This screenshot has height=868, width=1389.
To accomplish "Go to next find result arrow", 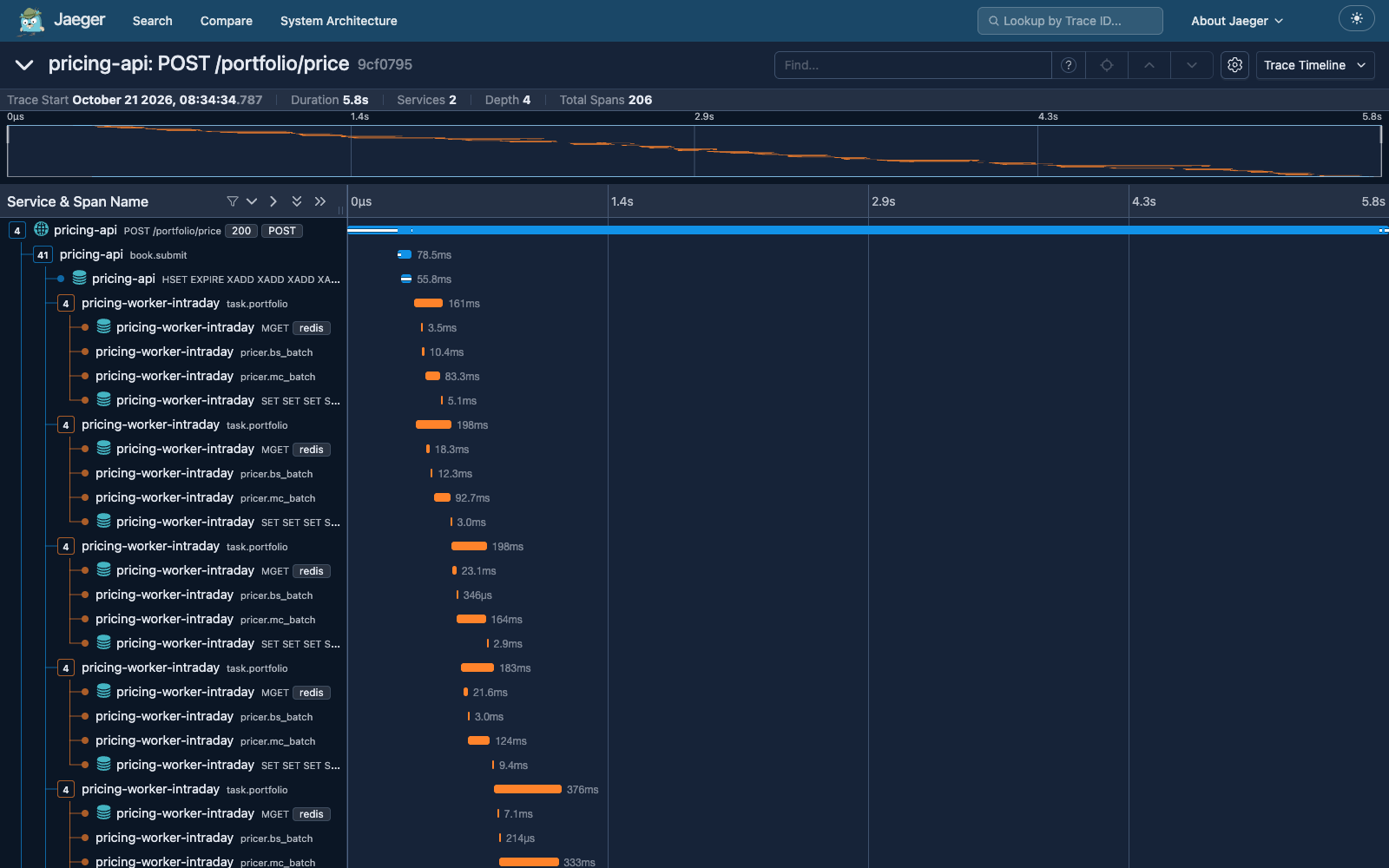I will pyautogui.click(x=1192, y=65).
